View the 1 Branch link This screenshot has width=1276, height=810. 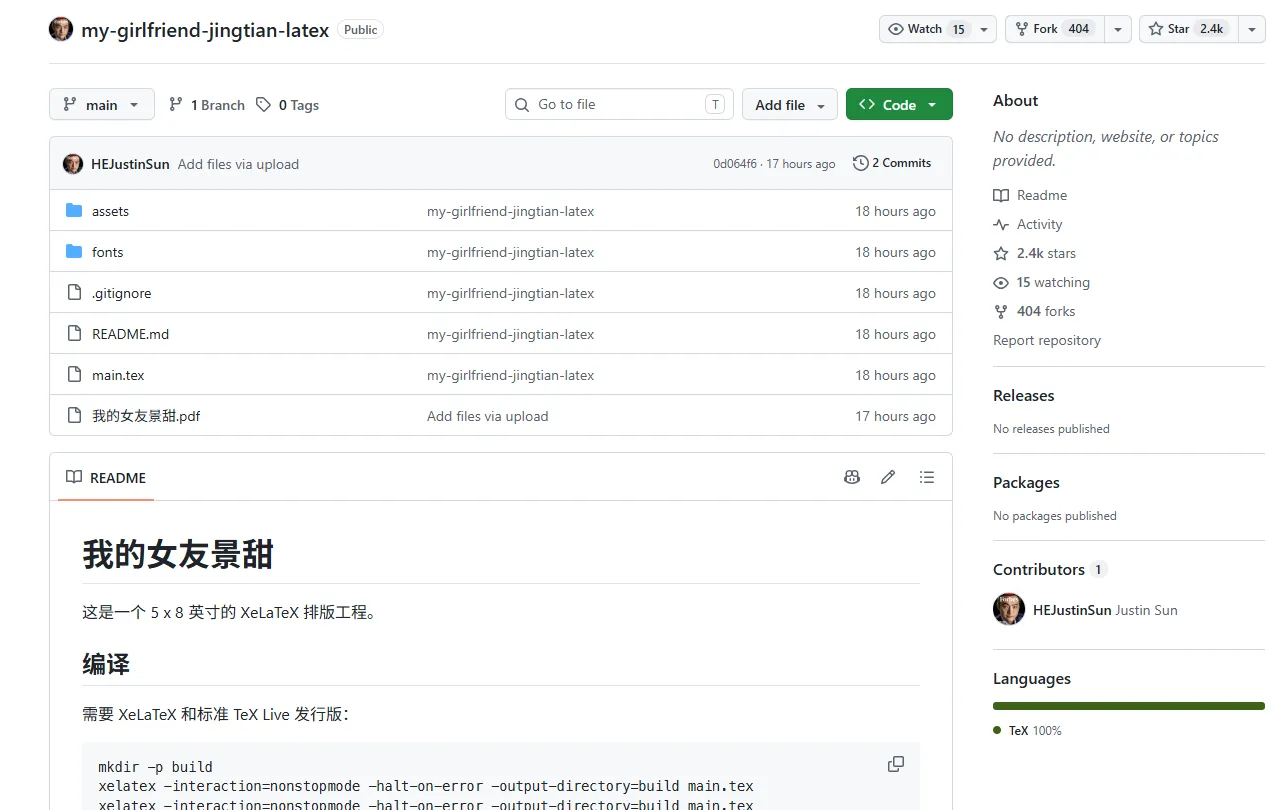pyautogui.click(x=207, y=105)
